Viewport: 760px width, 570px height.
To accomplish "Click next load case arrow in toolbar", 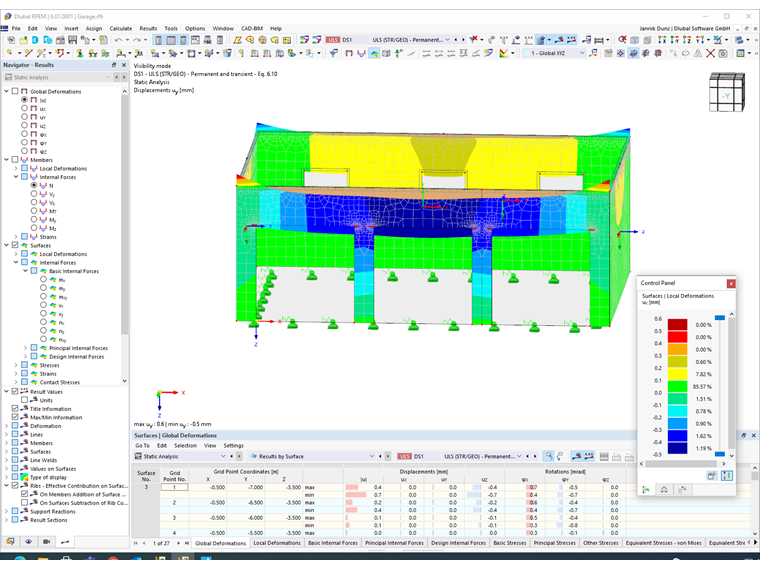I will click(x=463, y=40).
